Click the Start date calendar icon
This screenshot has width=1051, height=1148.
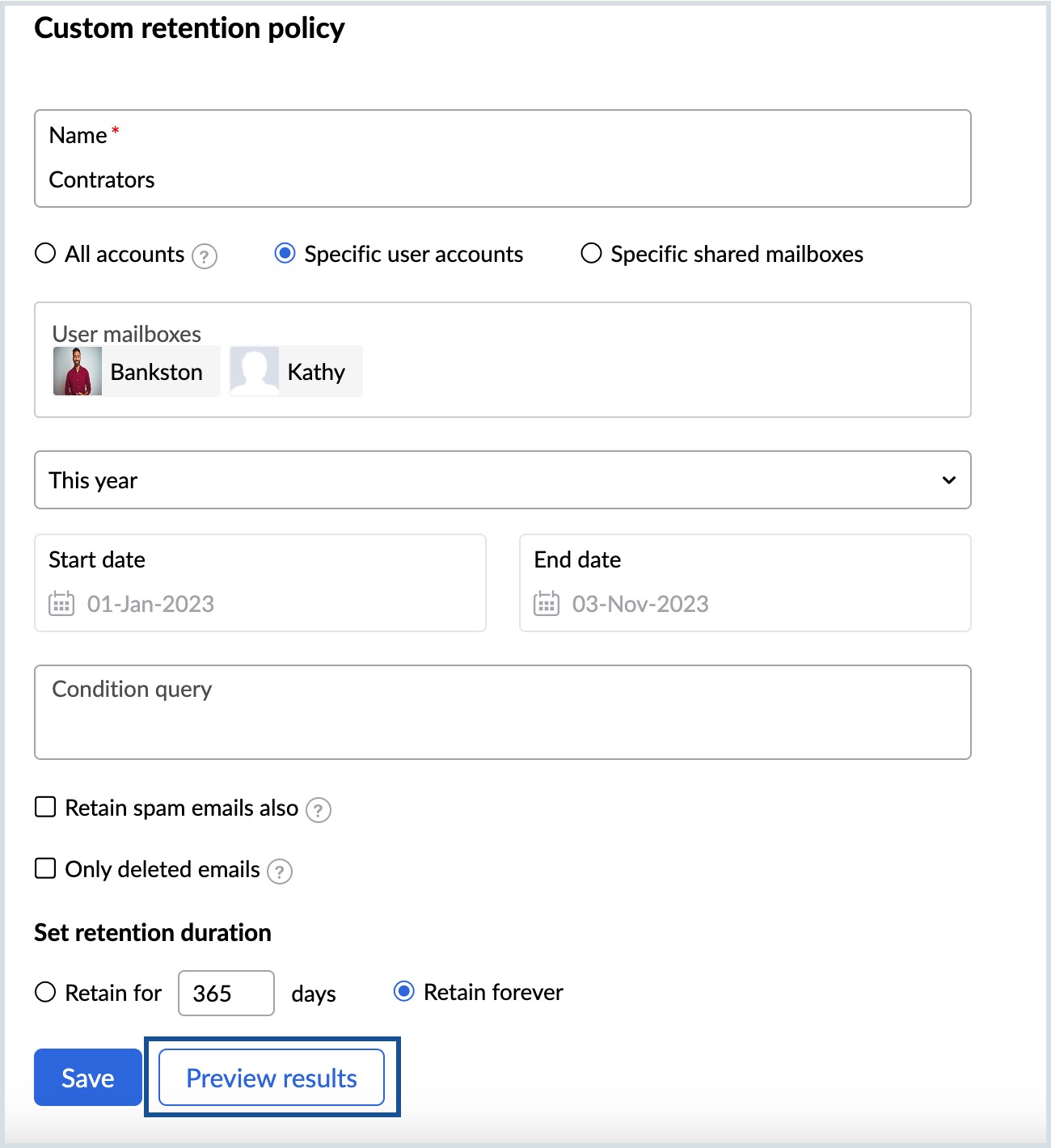61,604
